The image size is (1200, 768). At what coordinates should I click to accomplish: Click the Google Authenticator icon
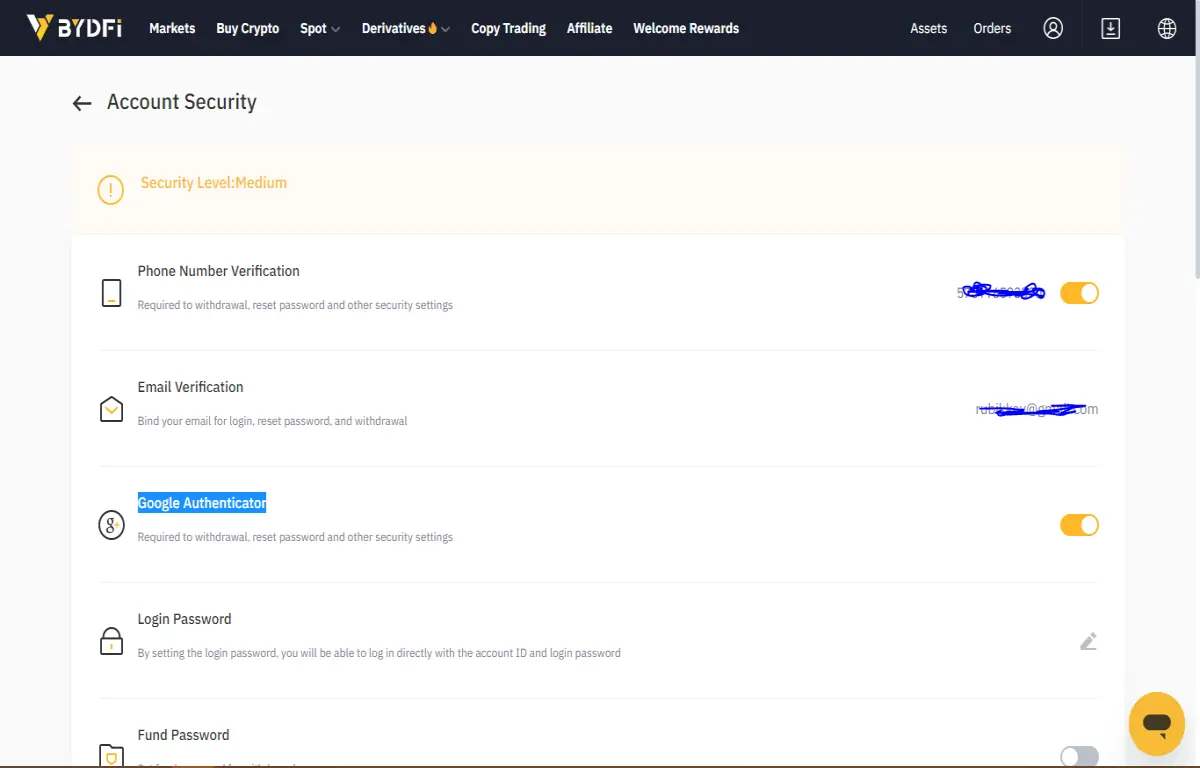click(111, 525)
